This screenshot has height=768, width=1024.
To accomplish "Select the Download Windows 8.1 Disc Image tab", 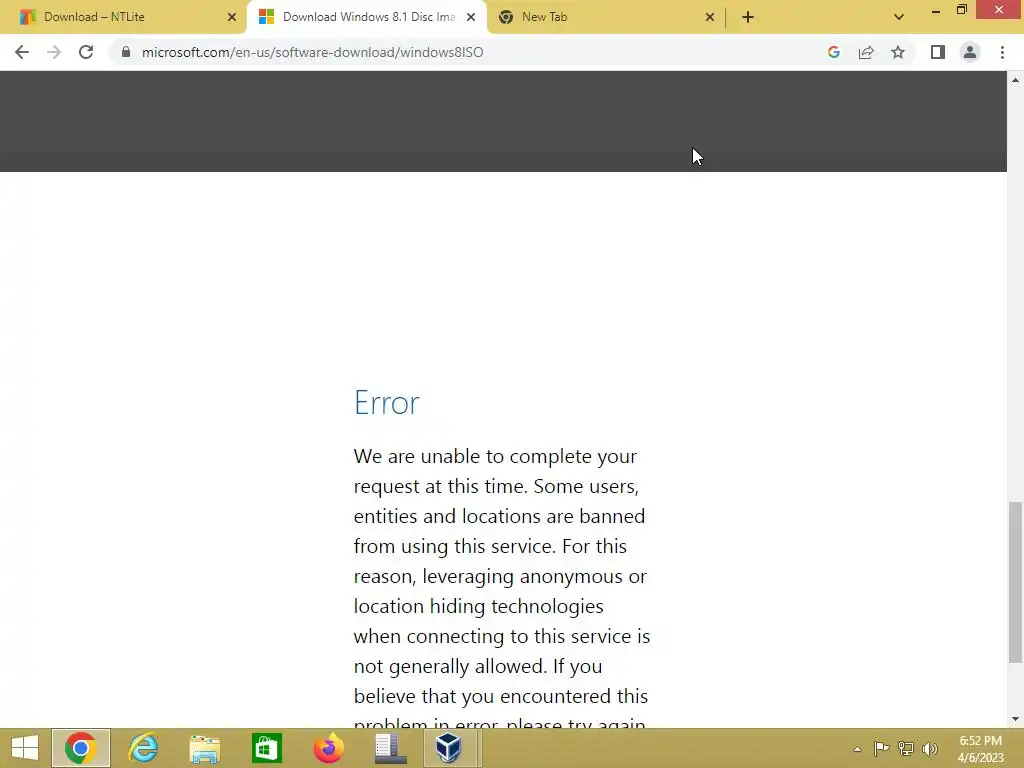I will click(367, 17).
